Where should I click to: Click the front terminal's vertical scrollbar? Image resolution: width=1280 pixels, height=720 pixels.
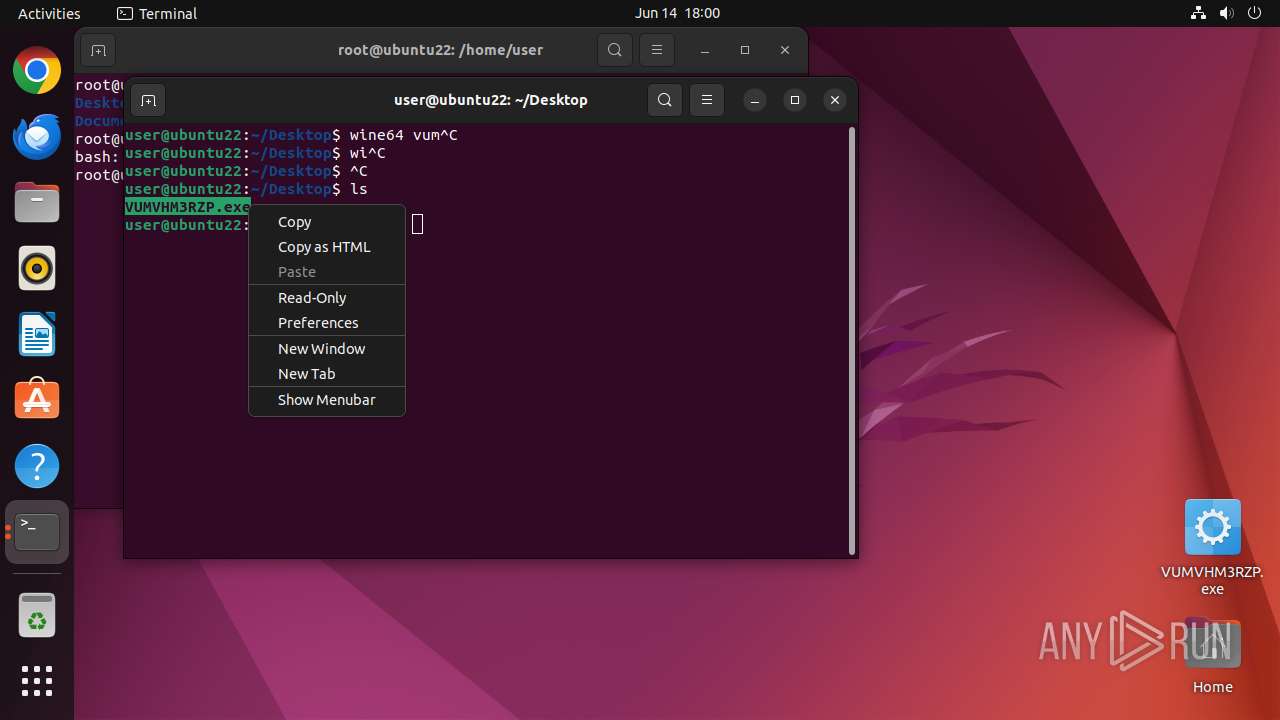click(x=852, y=340)
